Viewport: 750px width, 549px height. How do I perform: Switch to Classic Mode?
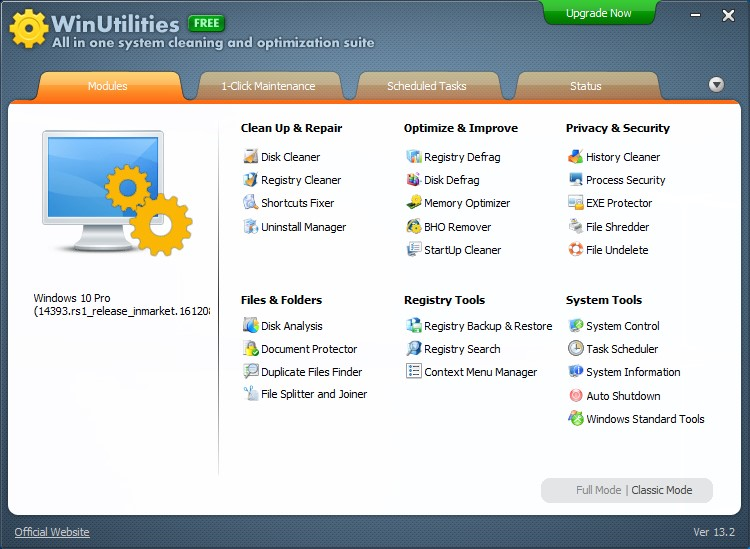(662, 490)
